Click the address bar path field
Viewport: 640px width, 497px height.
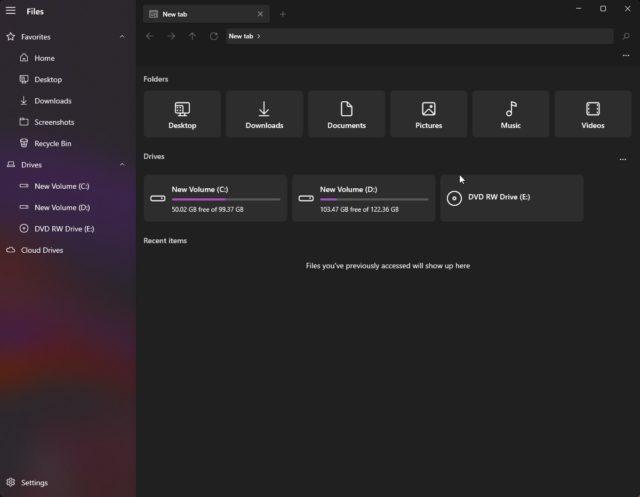(419, 36)
